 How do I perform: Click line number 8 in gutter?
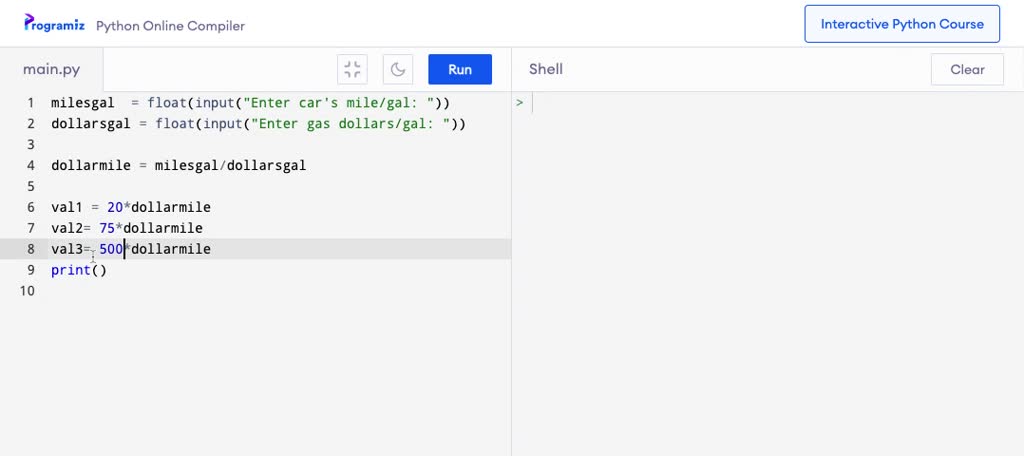tap(31, 249)
